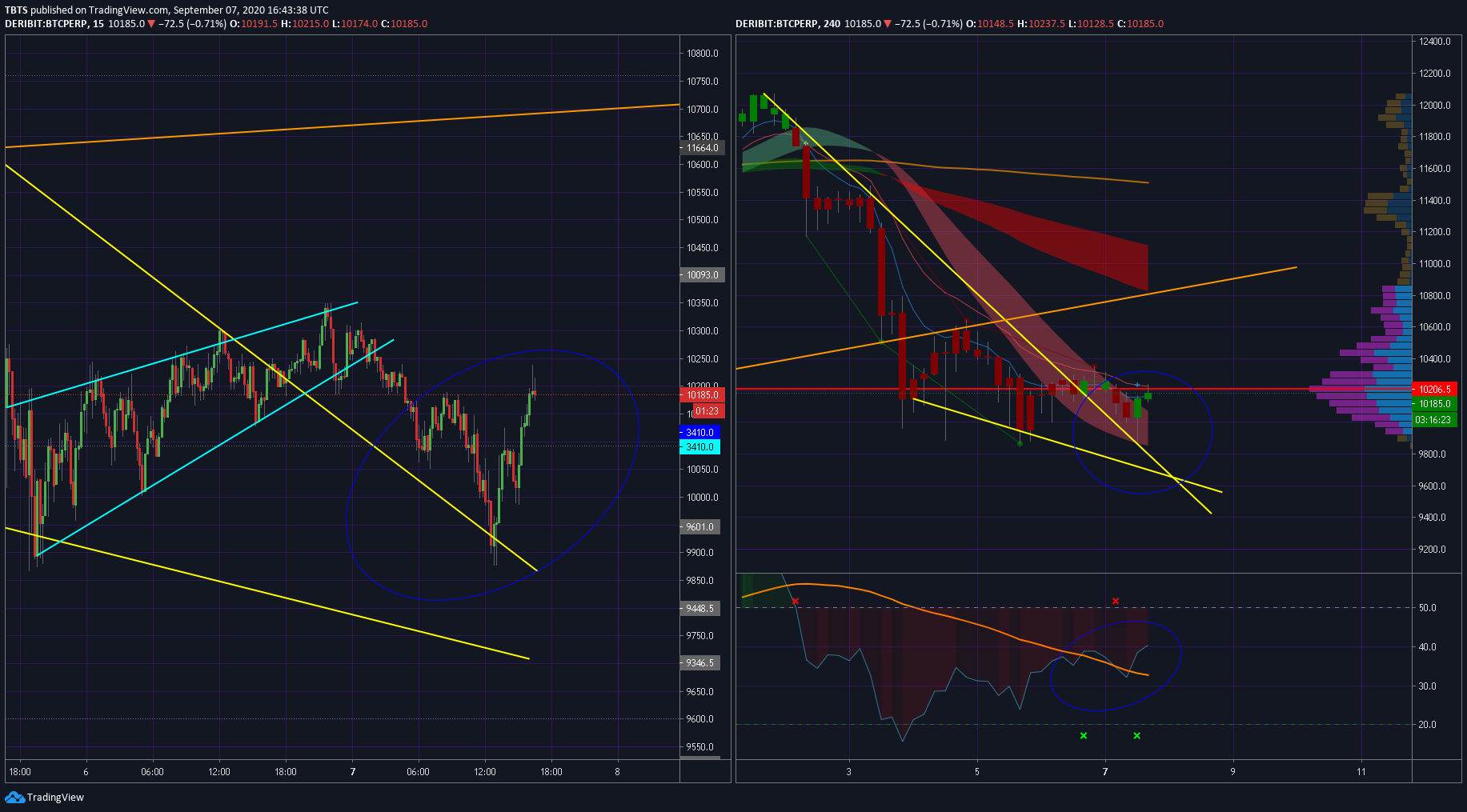1467x812 pixels.
Task: Click the volume profile bars near 10200 on the right chart
Action: (1361, 390)
